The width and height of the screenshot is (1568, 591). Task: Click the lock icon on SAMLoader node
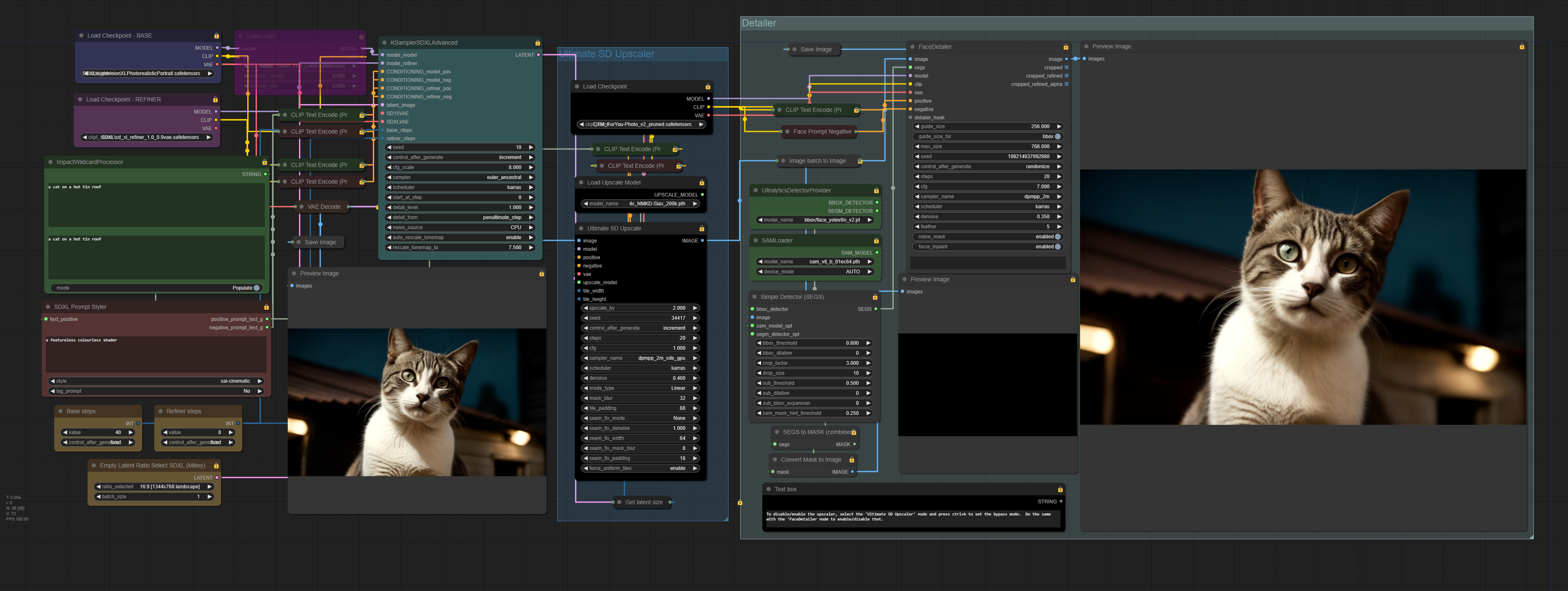(876, 241)
